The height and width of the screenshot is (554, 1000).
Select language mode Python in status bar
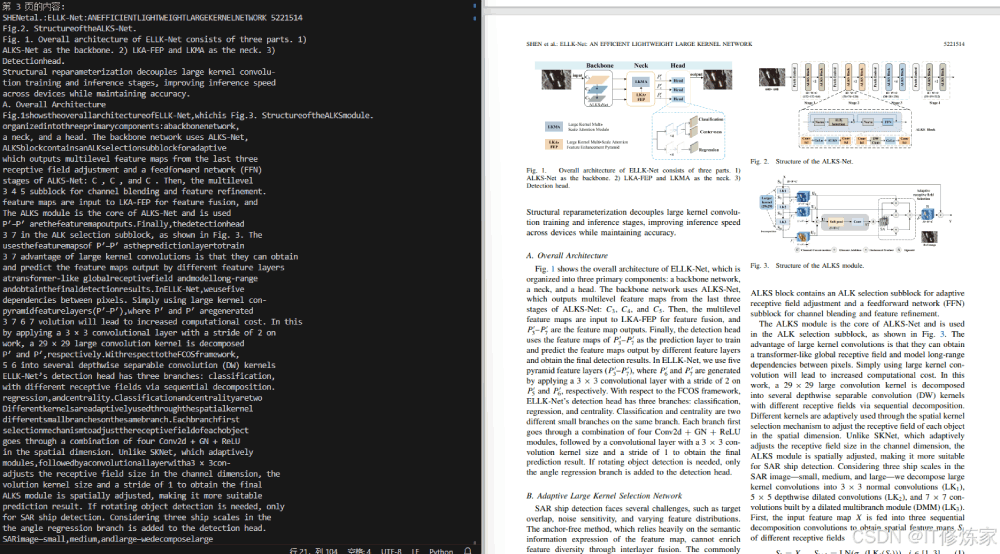point(441,551)
